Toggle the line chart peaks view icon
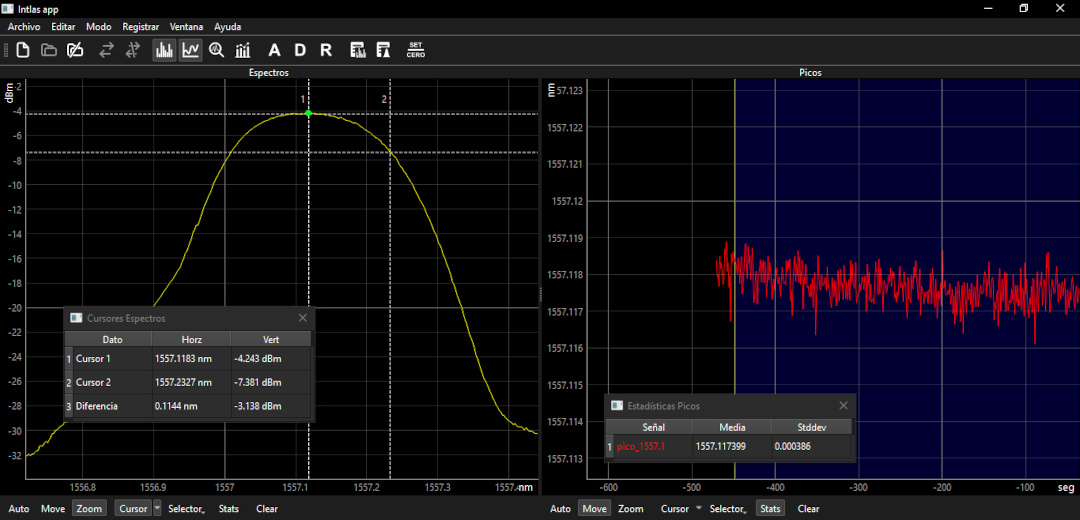 click(191, 50)
